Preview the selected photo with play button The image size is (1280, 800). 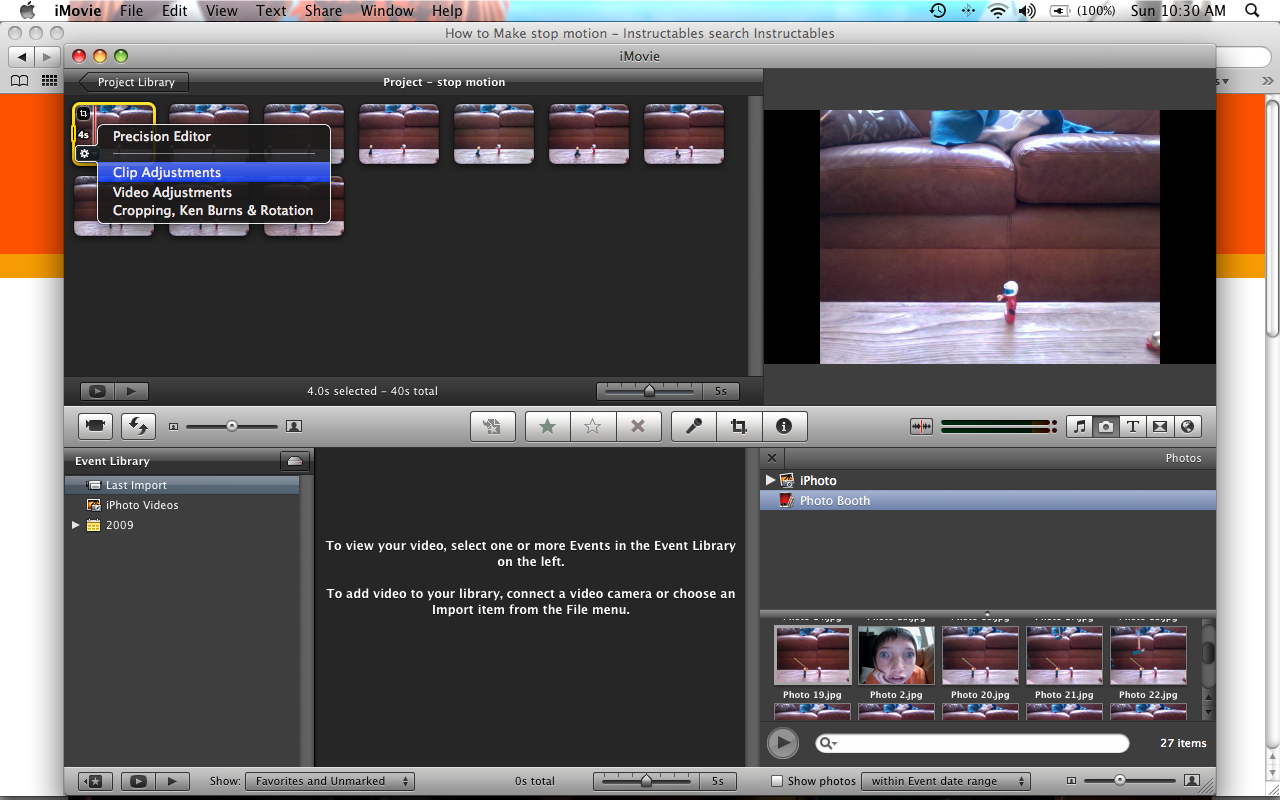click(x=783, y=743)
